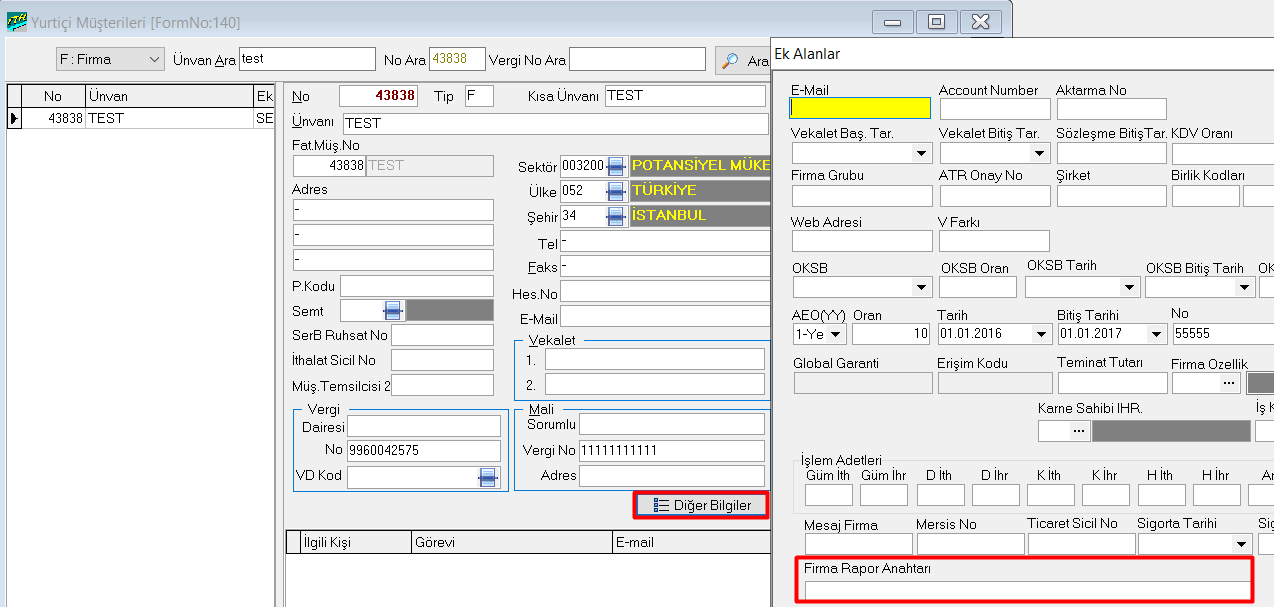This screenshot has height=607, width=1274.
Task: Open the OKSB Bitiş Tarih dropdown
Action: pos(1244,288)
